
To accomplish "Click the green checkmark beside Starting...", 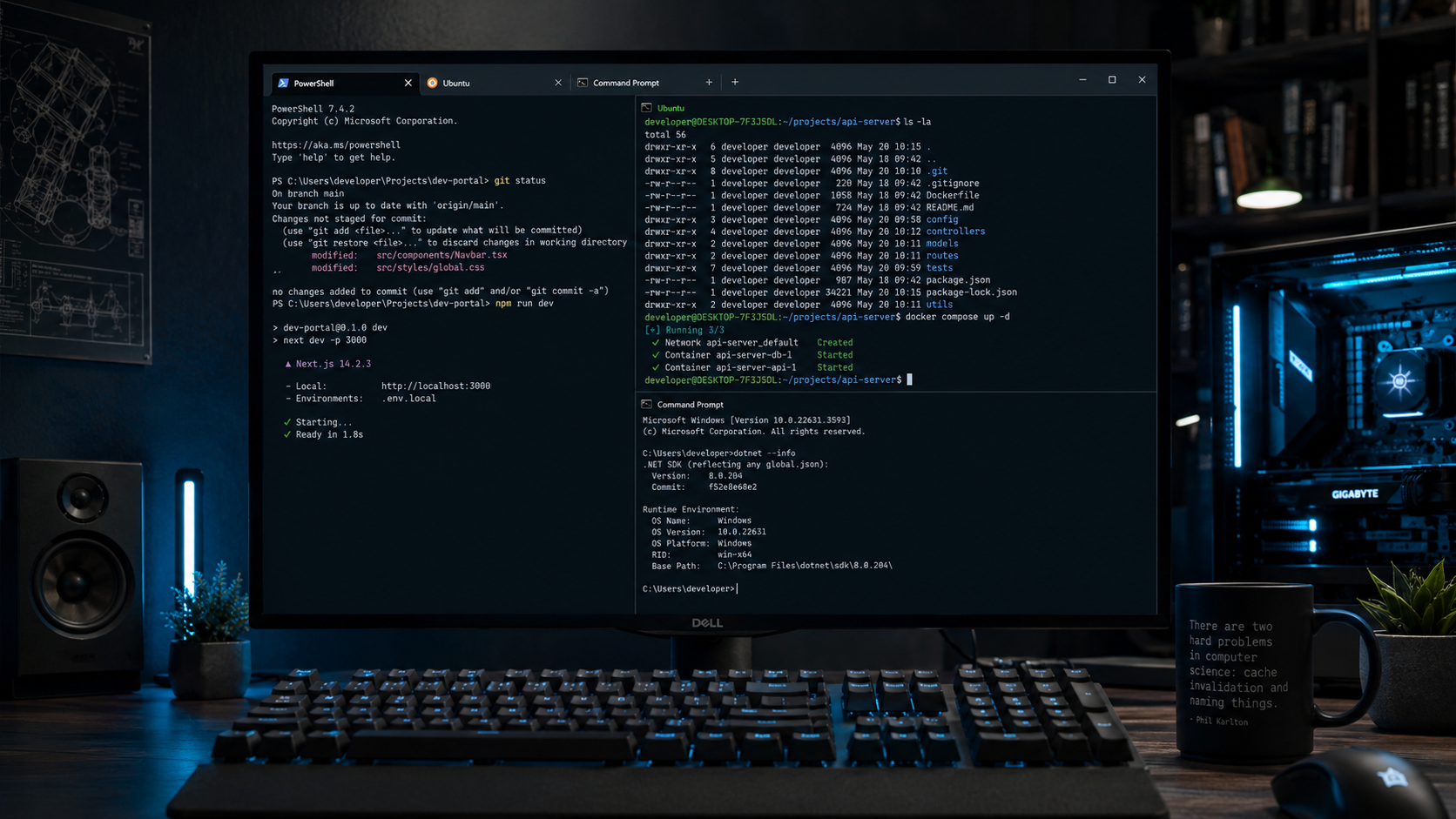I will pyautogui.click(x=287, y=421).
